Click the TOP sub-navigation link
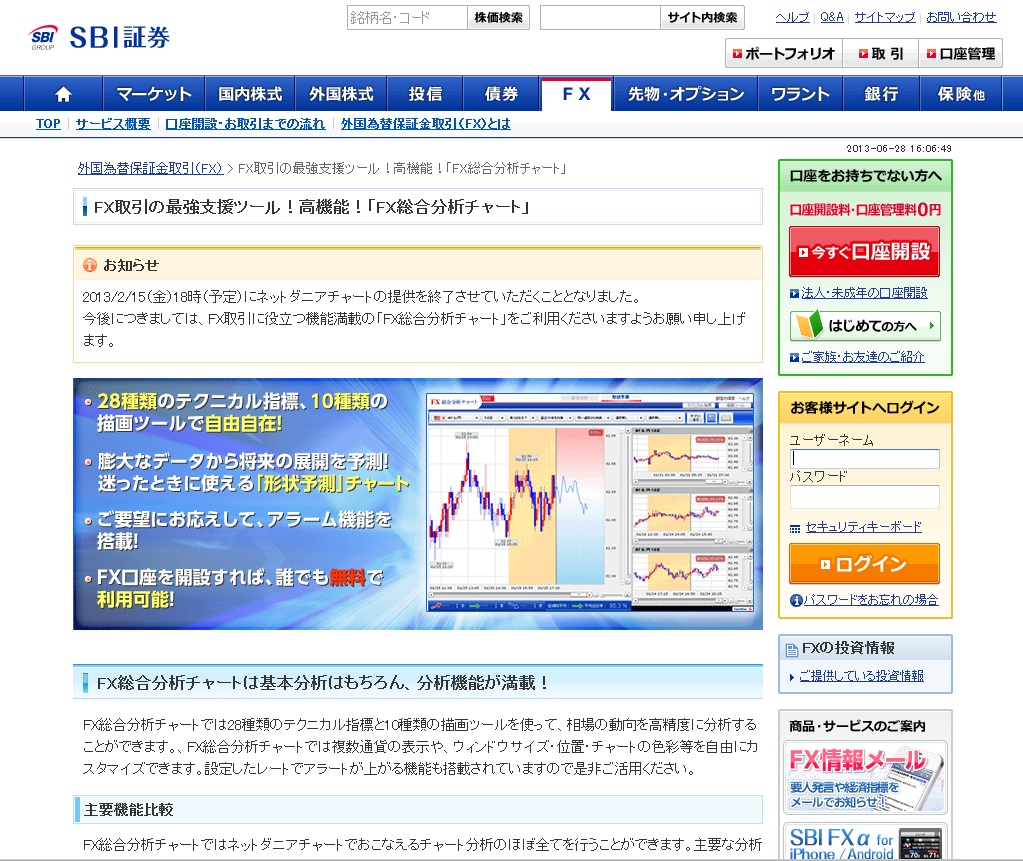 [48, 124]
